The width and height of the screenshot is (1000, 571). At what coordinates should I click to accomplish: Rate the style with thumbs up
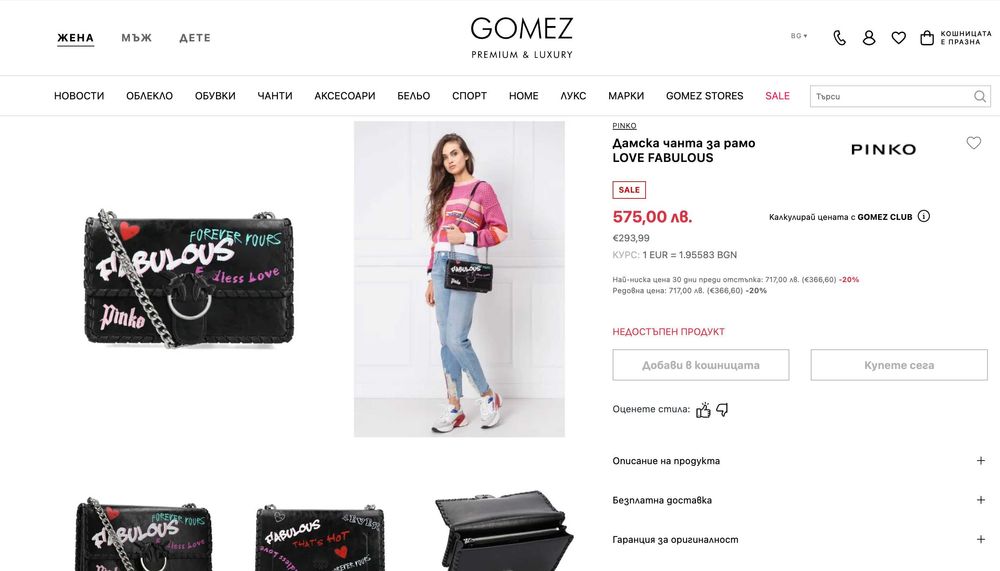[703, 410]
